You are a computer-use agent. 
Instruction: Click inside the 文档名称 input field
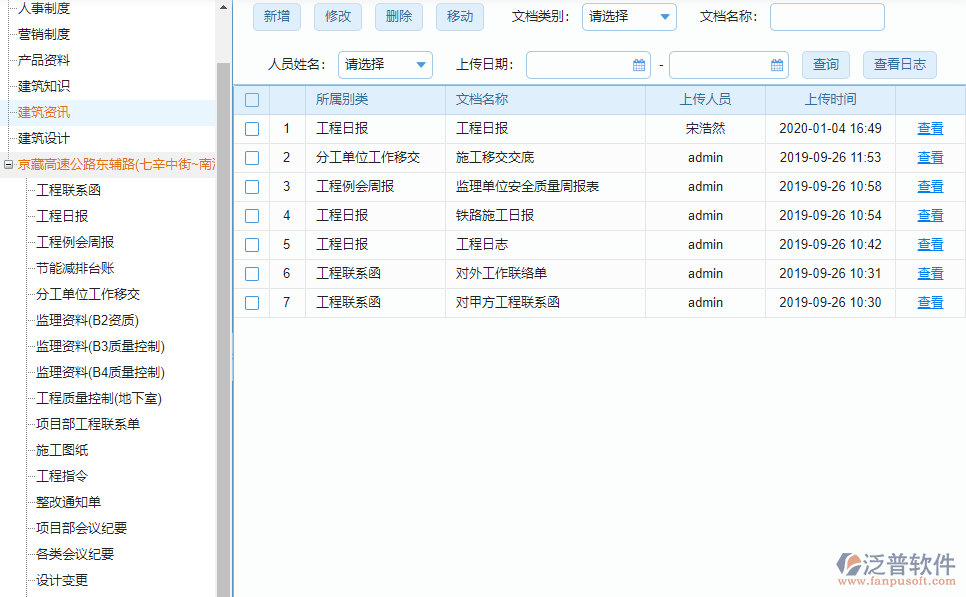pyautogui.click(x=827, y=17)
